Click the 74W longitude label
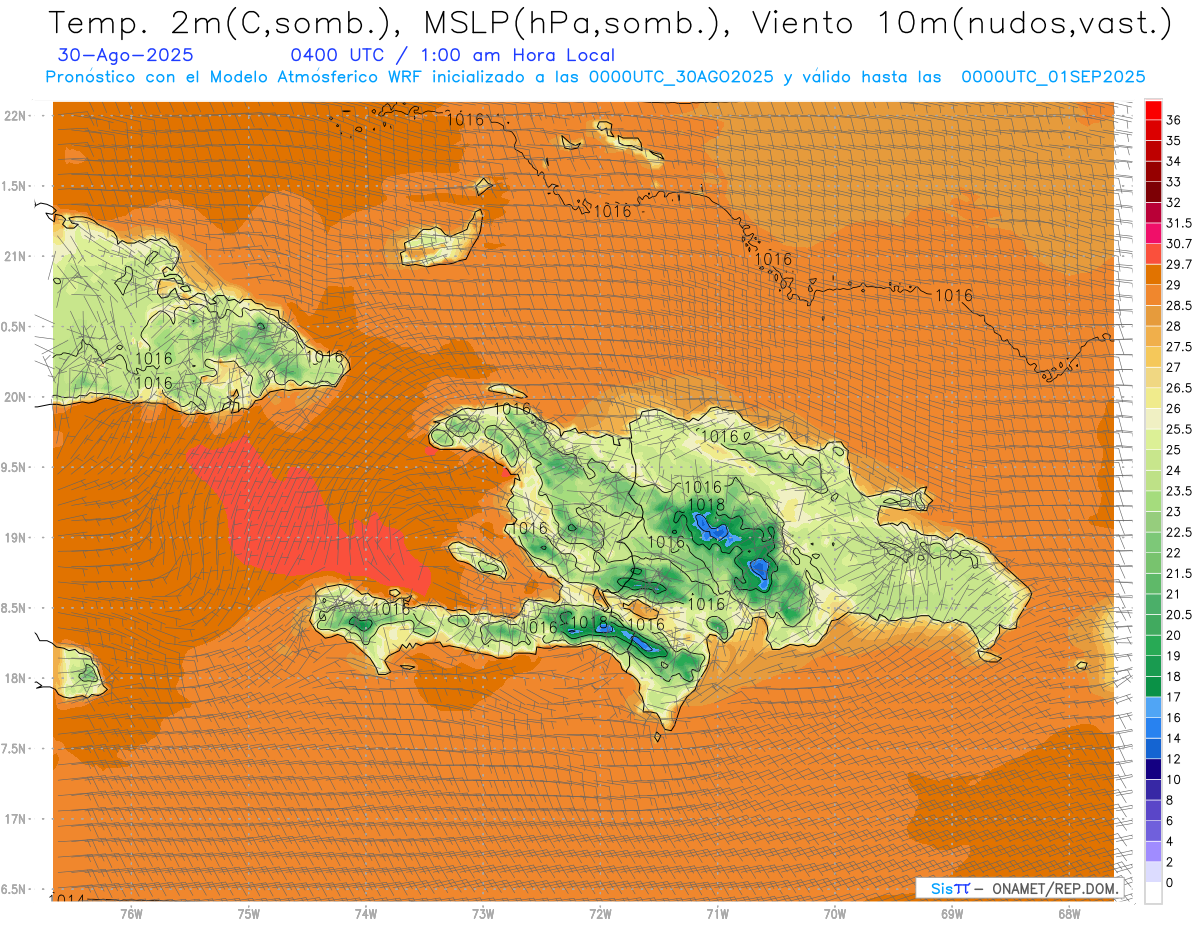1200x927 pixels. tap(366, 914)
